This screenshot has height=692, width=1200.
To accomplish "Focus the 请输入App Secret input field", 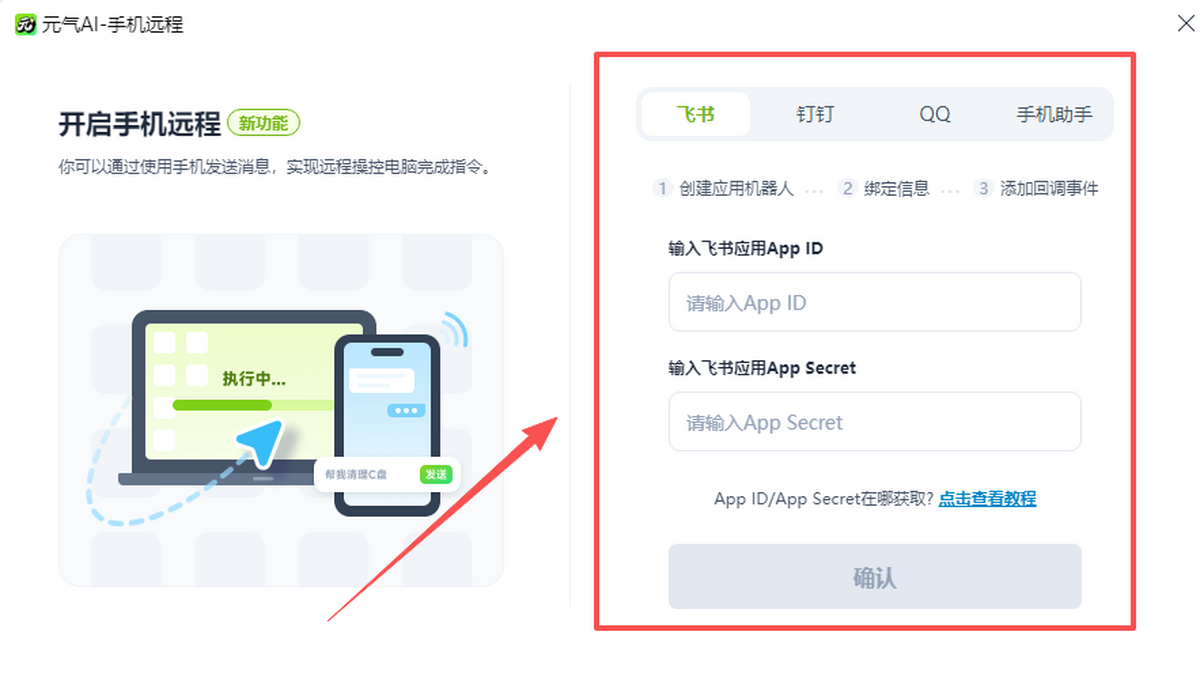I will pyautogui.click(x=875, y=422).
